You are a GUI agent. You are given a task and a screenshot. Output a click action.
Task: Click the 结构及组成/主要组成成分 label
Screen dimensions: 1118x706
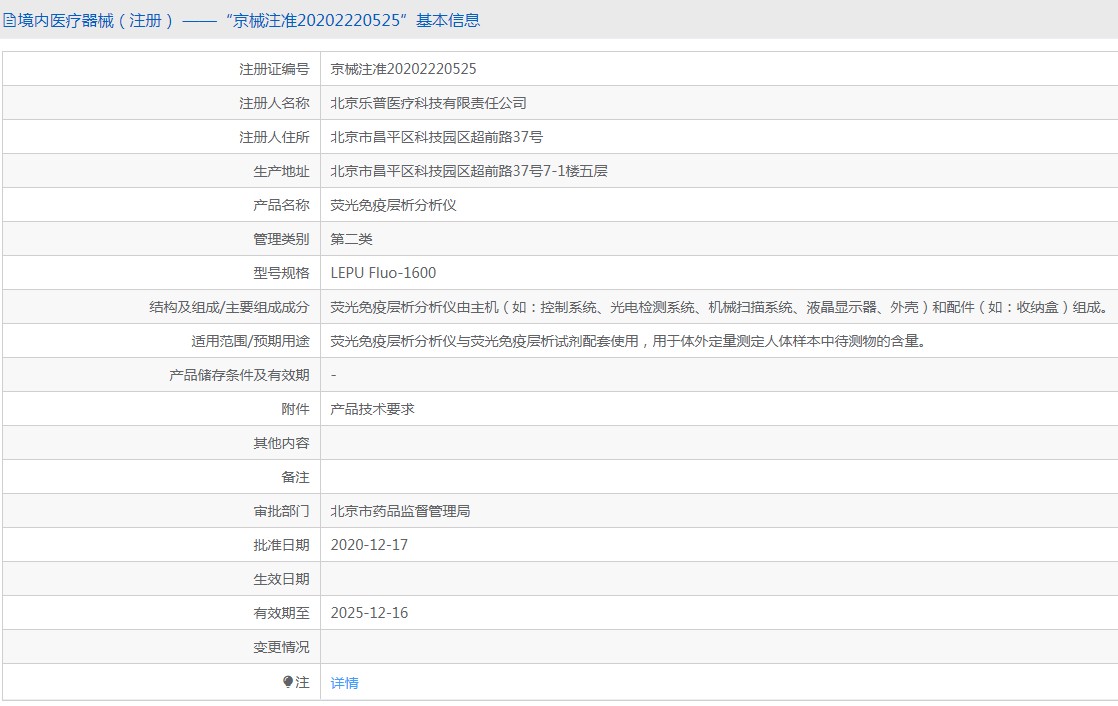(230, 307)
